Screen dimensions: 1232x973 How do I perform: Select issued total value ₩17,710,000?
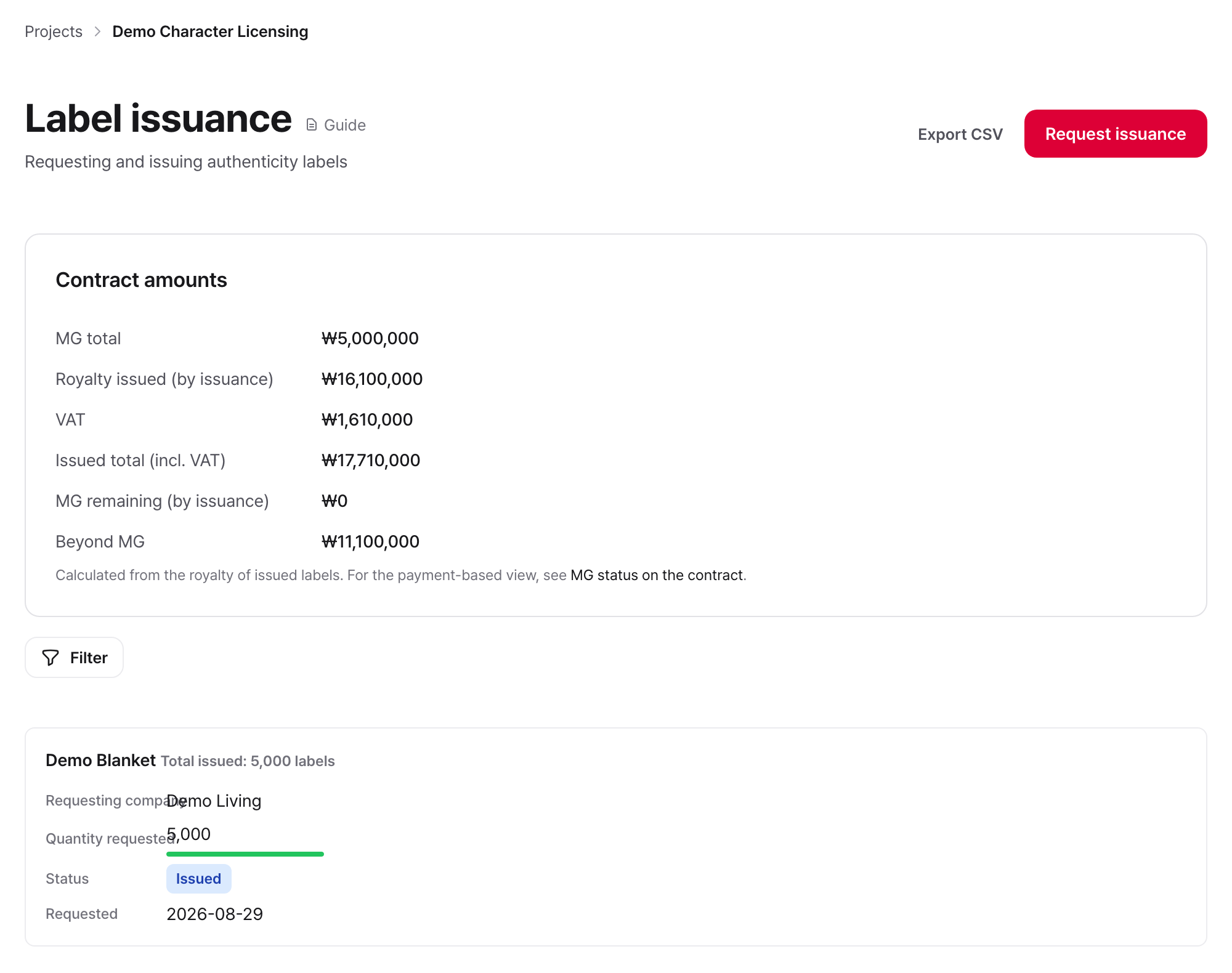(x=371, y=461)
